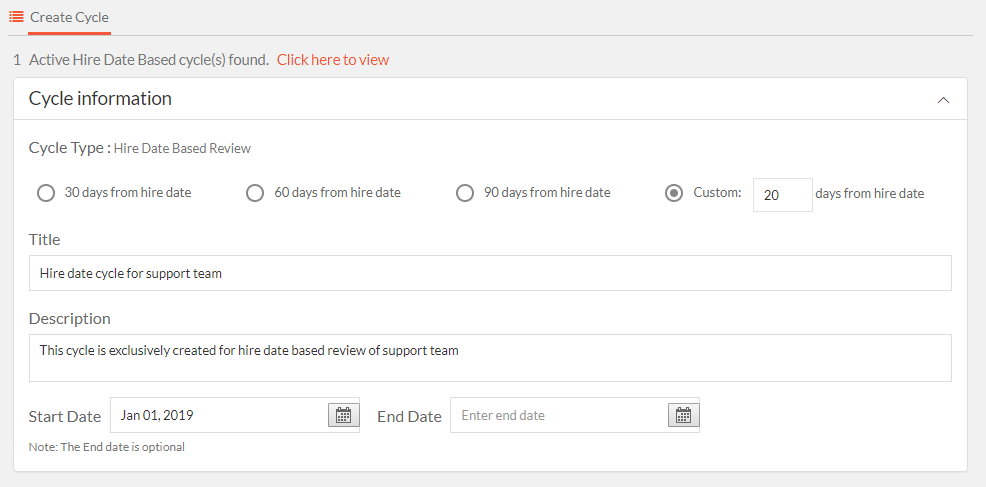Select the 60 days from hire date radio
Viewport: 986px width, 487px height.
coord(255,193)
